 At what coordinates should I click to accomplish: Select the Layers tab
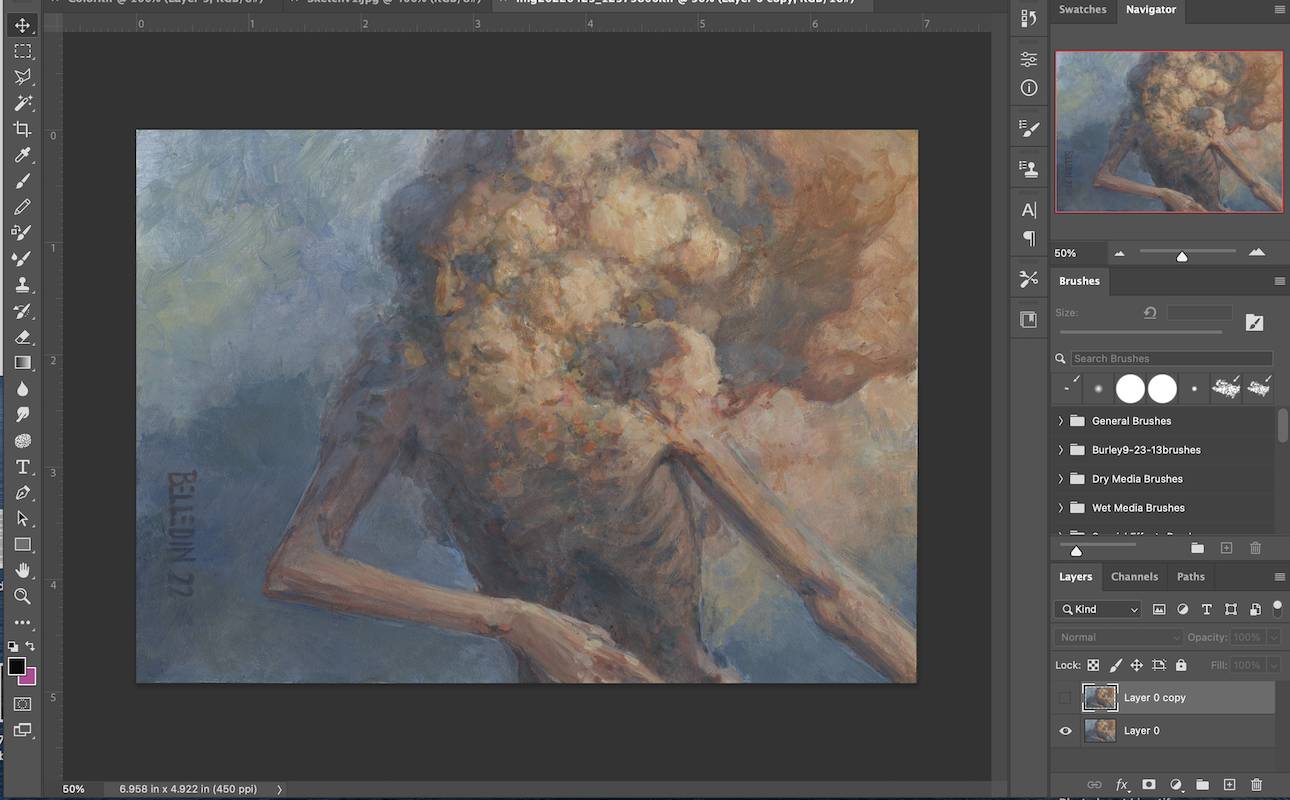(1076, 577)
